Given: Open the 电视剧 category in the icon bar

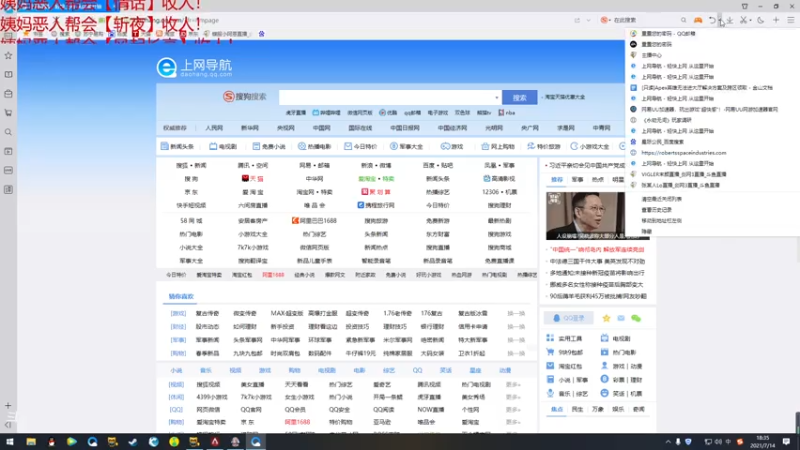Looking at the screenshot, I should coord(223,146).
